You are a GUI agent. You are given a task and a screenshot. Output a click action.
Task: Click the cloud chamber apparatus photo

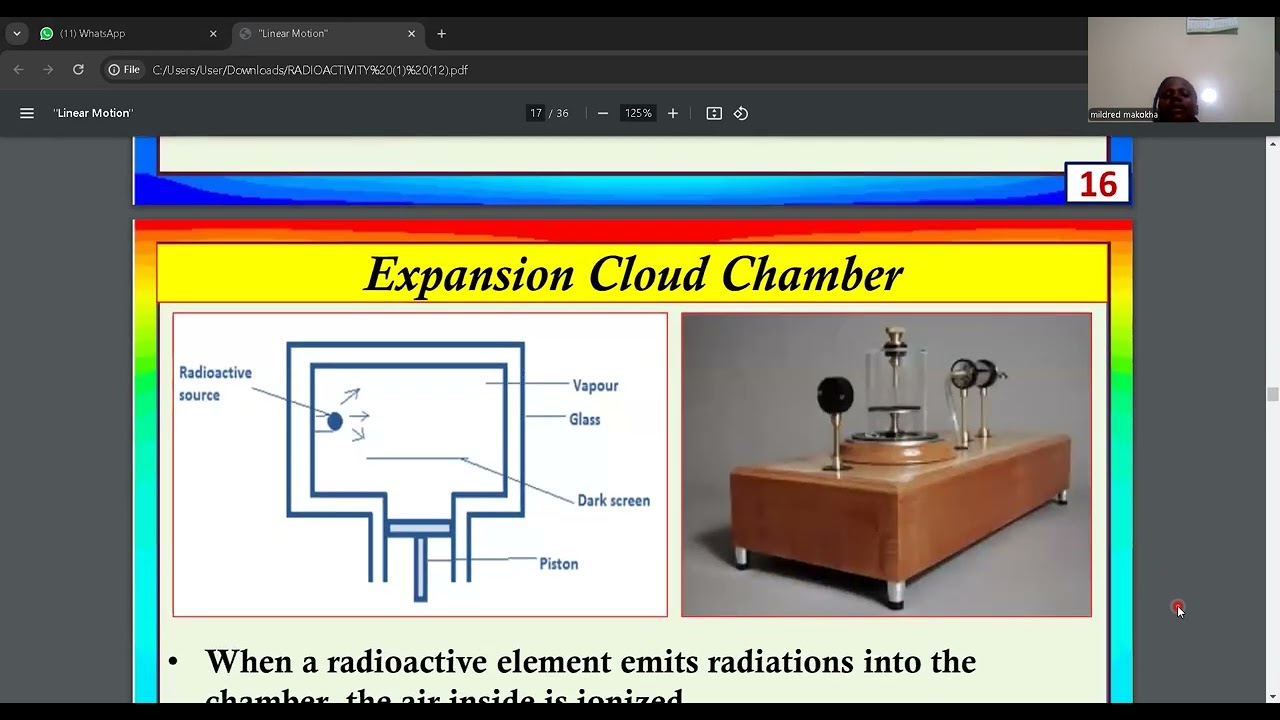pos(886,465)
